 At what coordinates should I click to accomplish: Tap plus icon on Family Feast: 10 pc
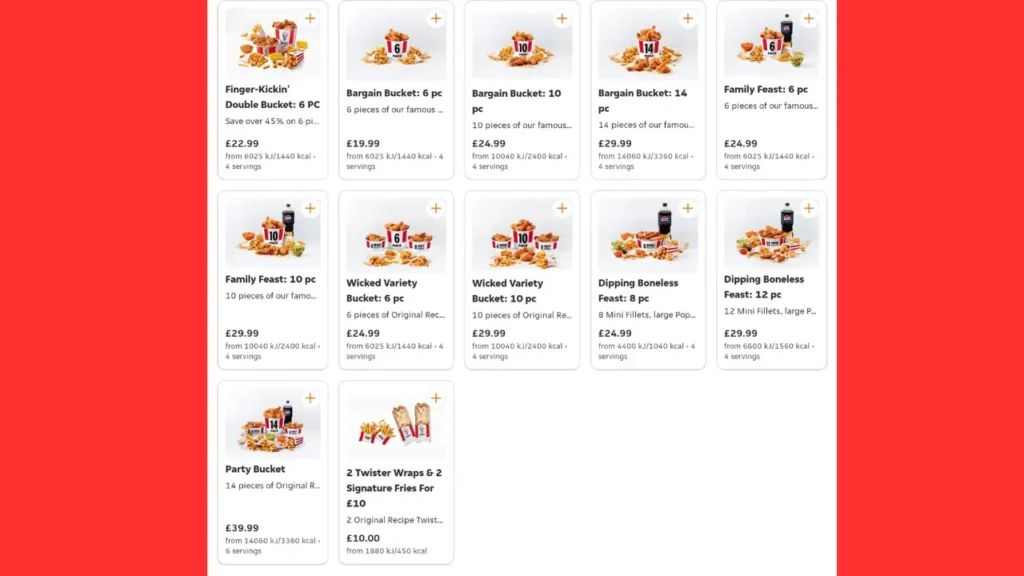coord(310,209)
